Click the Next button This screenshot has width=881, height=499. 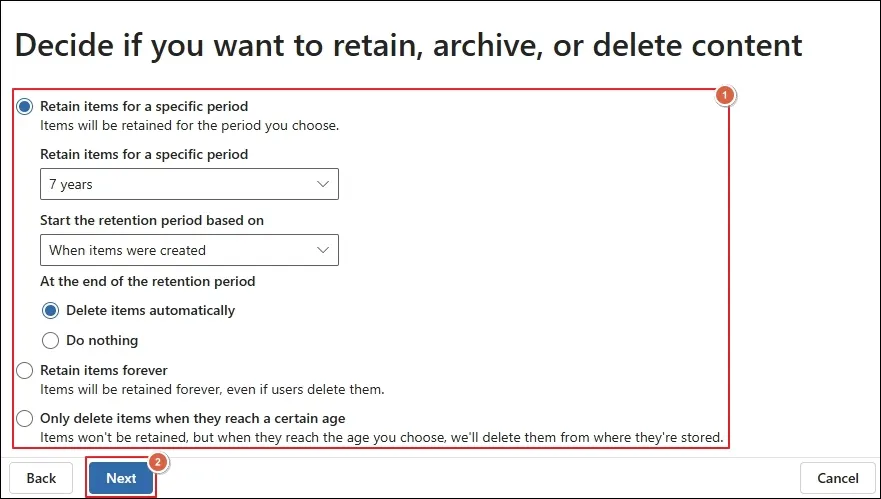tap(121, 478)
